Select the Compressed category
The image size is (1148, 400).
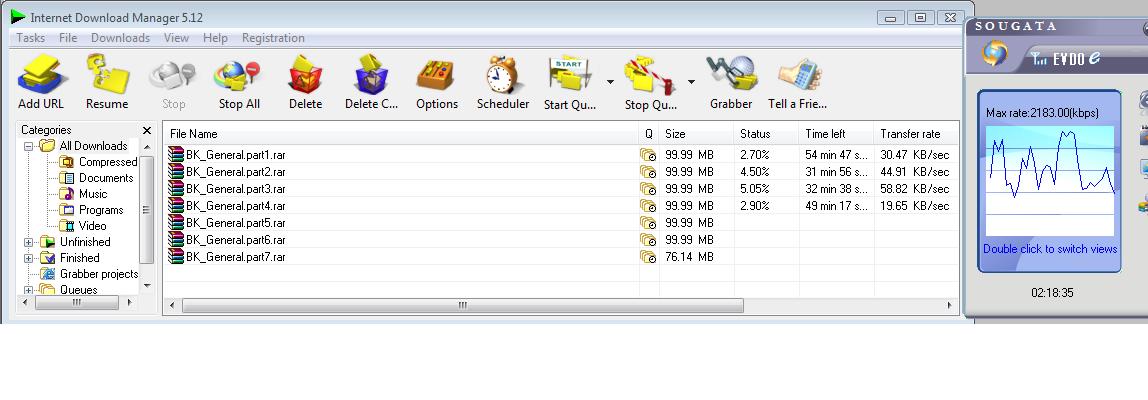108,162
